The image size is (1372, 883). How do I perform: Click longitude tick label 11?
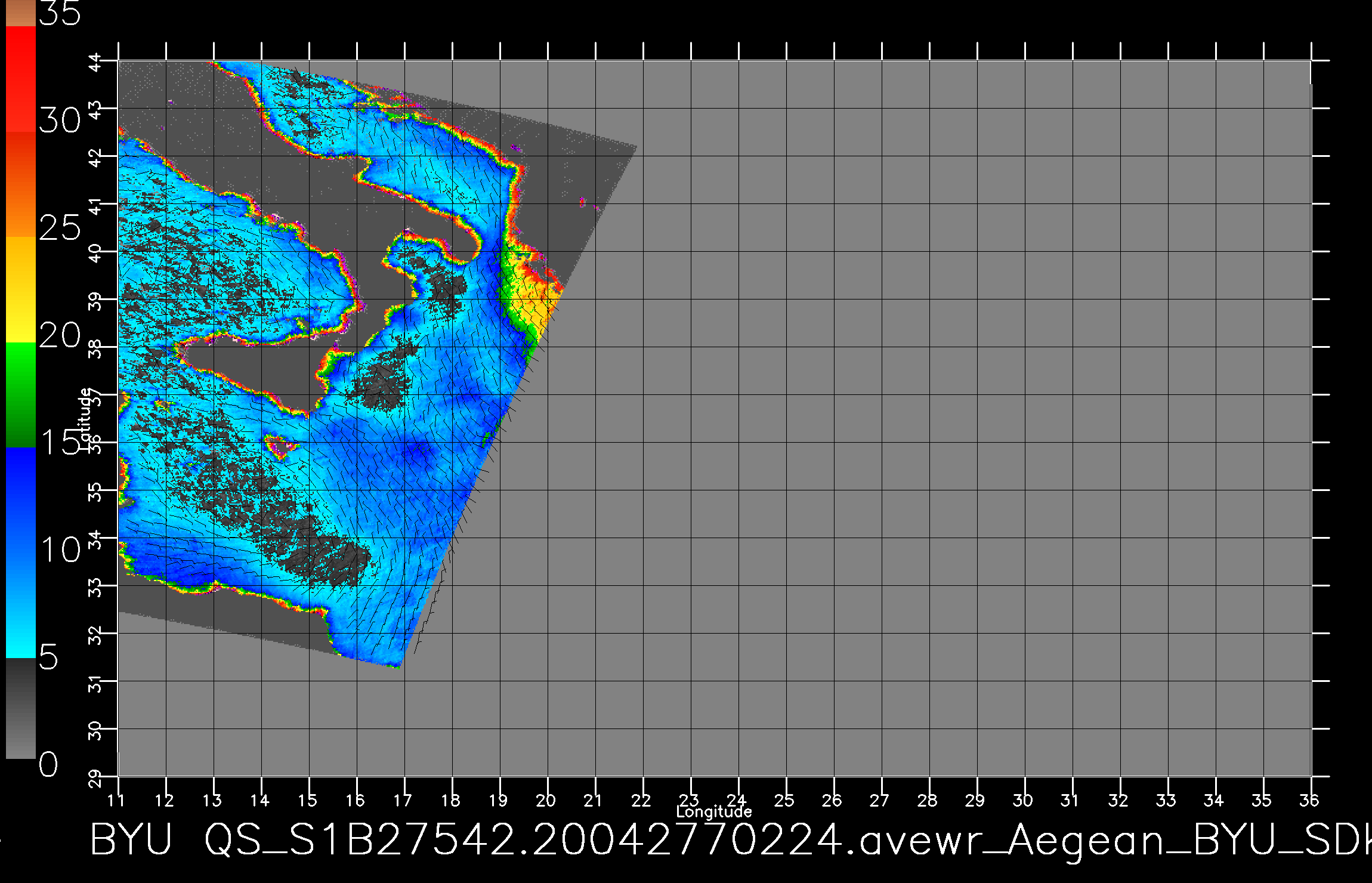pos(118,800)
